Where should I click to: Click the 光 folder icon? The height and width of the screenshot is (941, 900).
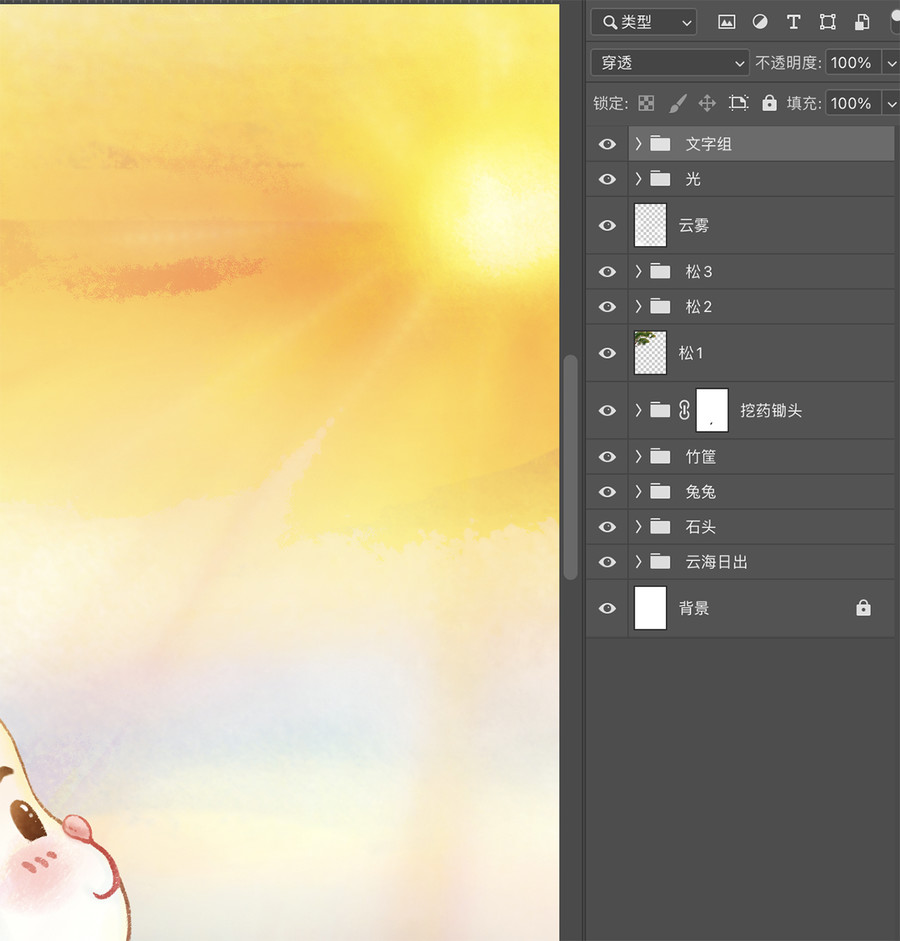click(x=660, y=179)
